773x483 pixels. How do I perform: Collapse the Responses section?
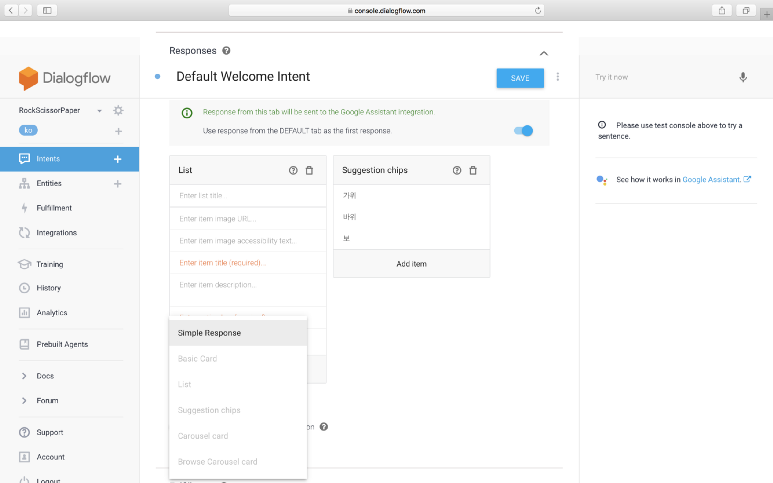coord(543,52)
